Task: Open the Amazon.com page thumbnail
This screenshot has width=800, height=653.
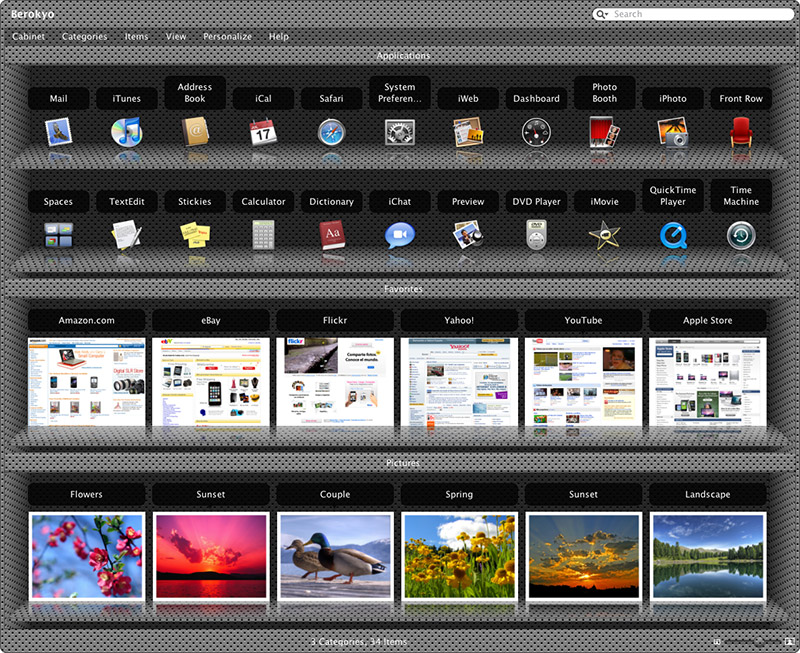Action: (x=87, y=382)
